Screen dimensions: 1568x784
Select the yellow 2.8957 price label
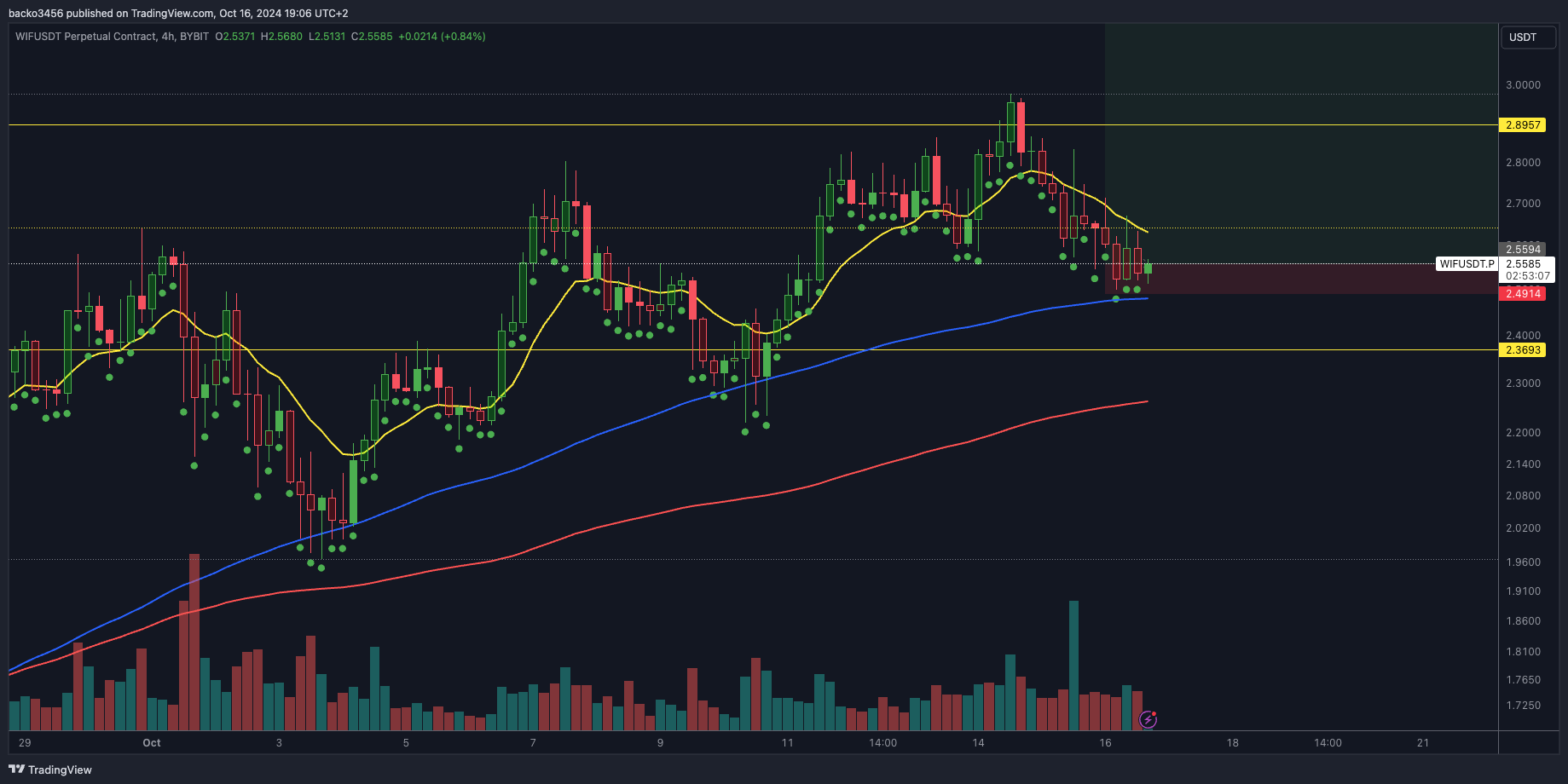point(1522,125)
